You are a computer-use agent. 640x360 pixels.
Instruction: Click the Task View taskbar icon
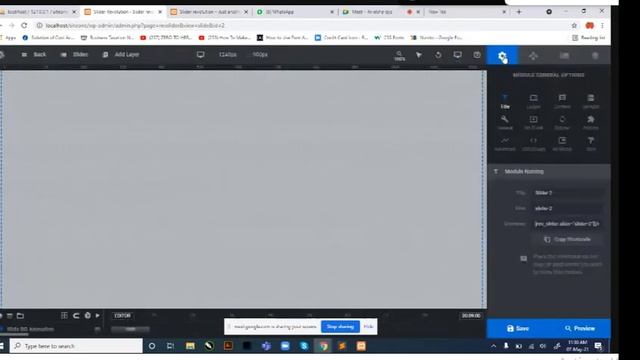[171, 346]
